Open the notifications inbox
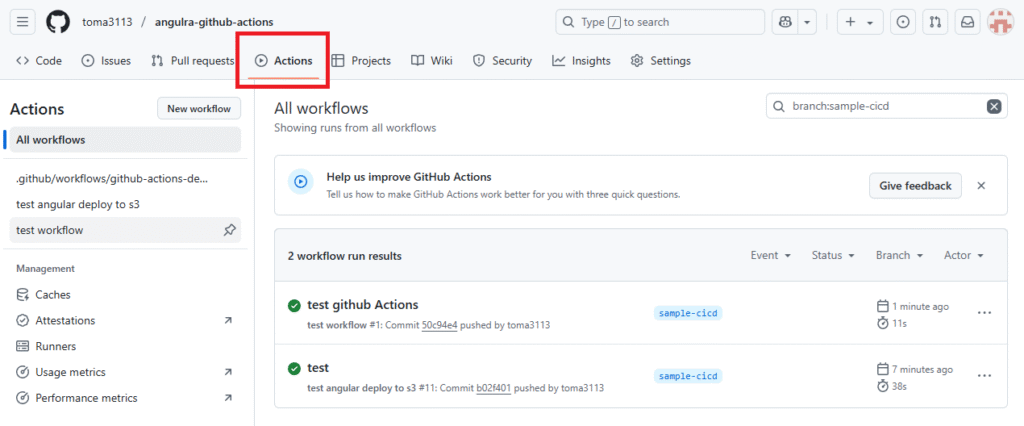 point(967,22)
